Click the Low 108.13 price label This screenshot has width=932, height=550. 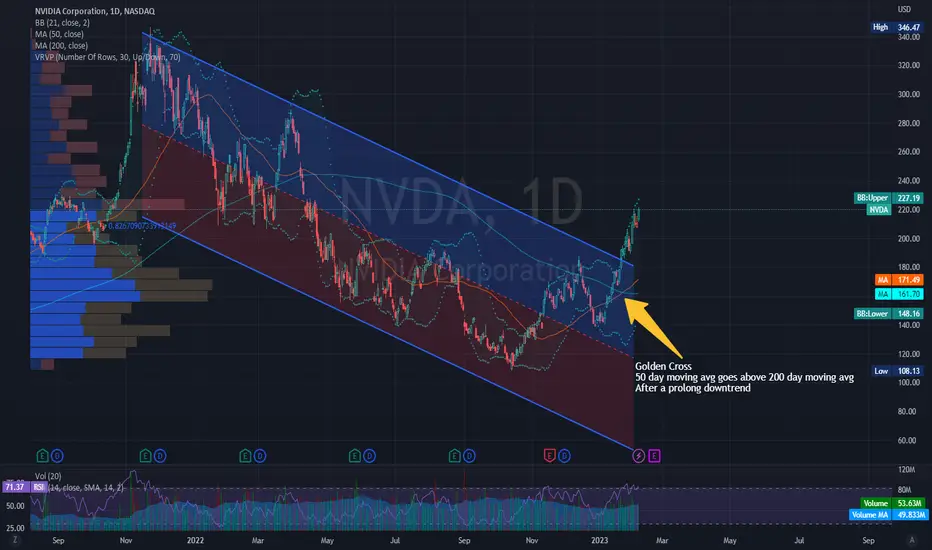tap(897, 371)
